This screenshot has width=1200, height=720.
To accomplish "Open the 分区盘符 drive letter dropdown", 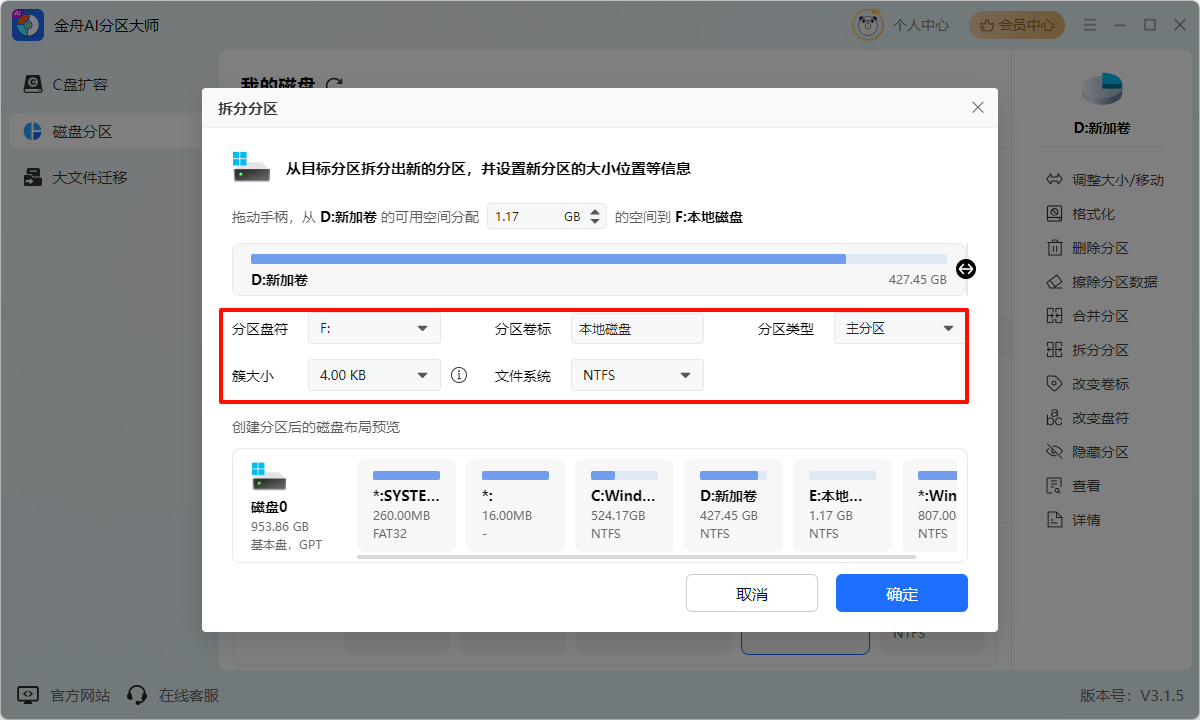I will click(x=373, y=327).
